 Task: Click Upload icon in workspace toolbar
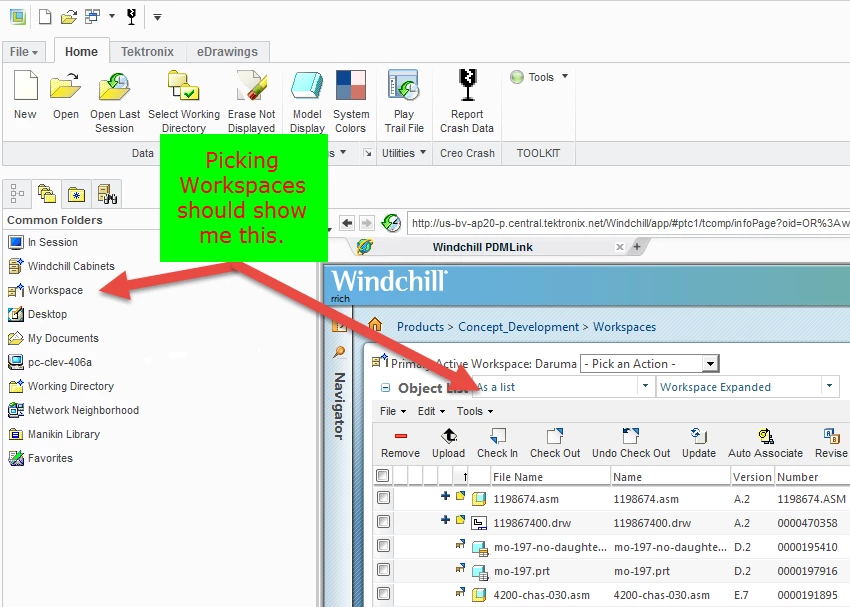[x=449, y=436]
